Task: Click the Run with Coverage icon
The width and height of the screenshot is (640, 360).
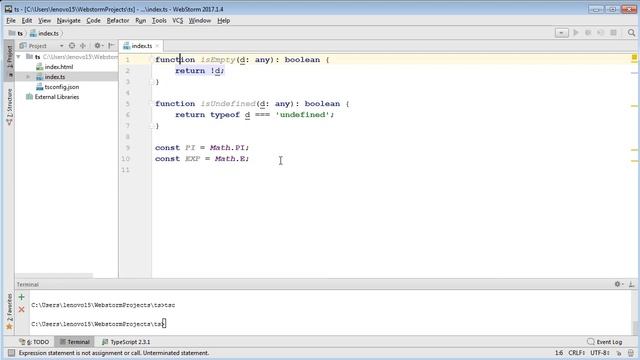Action: click(600, 33)
